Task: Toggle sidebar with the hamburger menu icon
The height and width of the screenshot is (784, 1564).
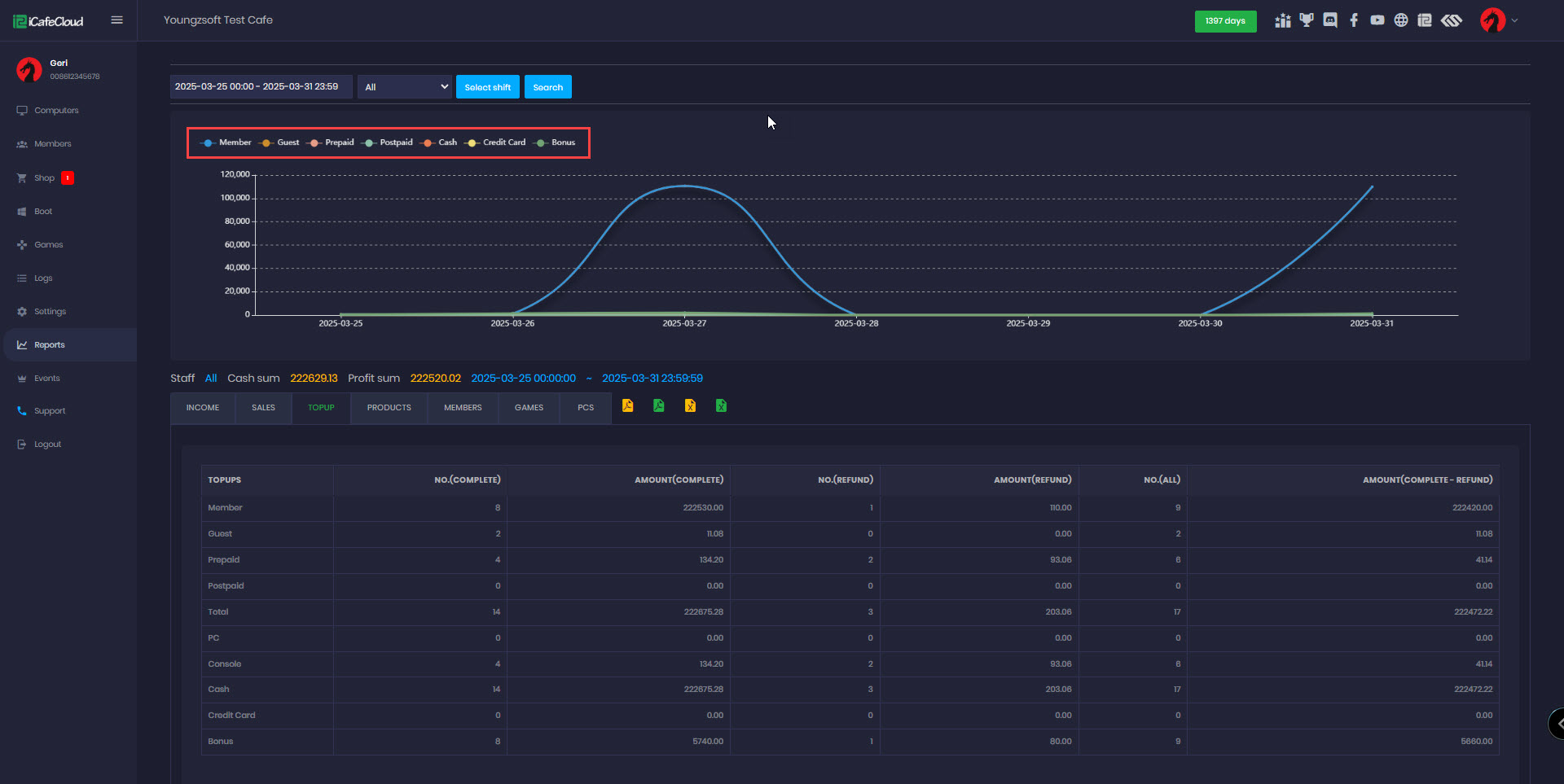Action: [x=117, y=20]
